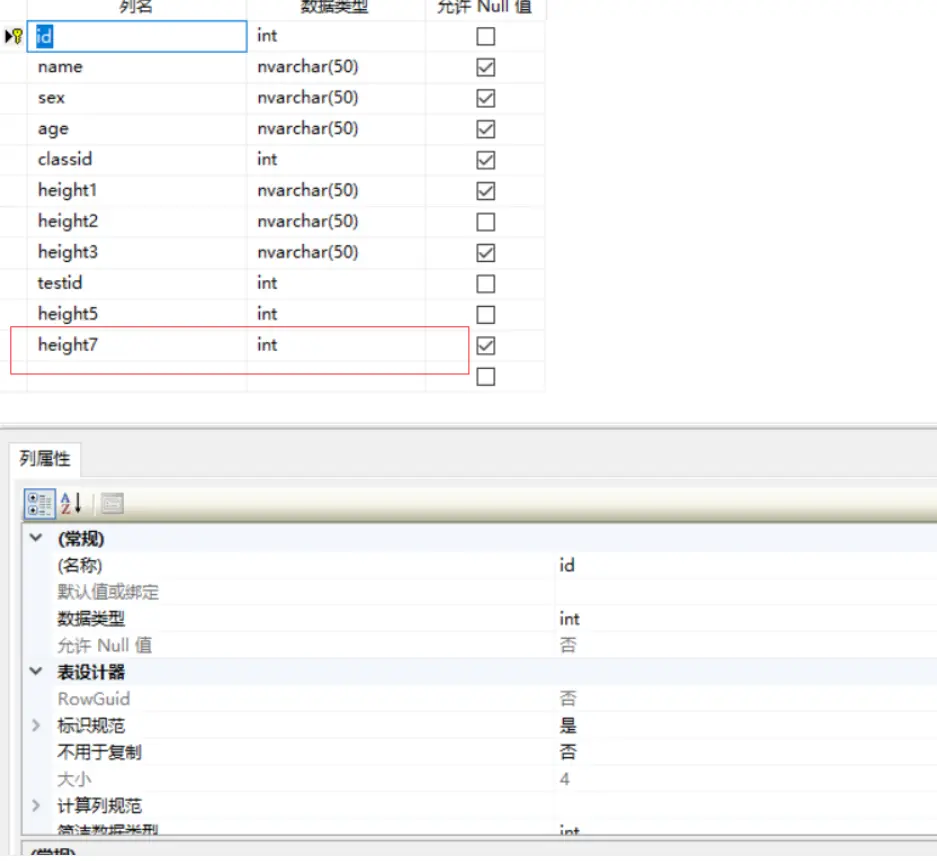Image resolution: width=937 pixels, height=861 pixels.
Task: Uncheck Allow Null for height3 column
Action: (x=485, y=253)
